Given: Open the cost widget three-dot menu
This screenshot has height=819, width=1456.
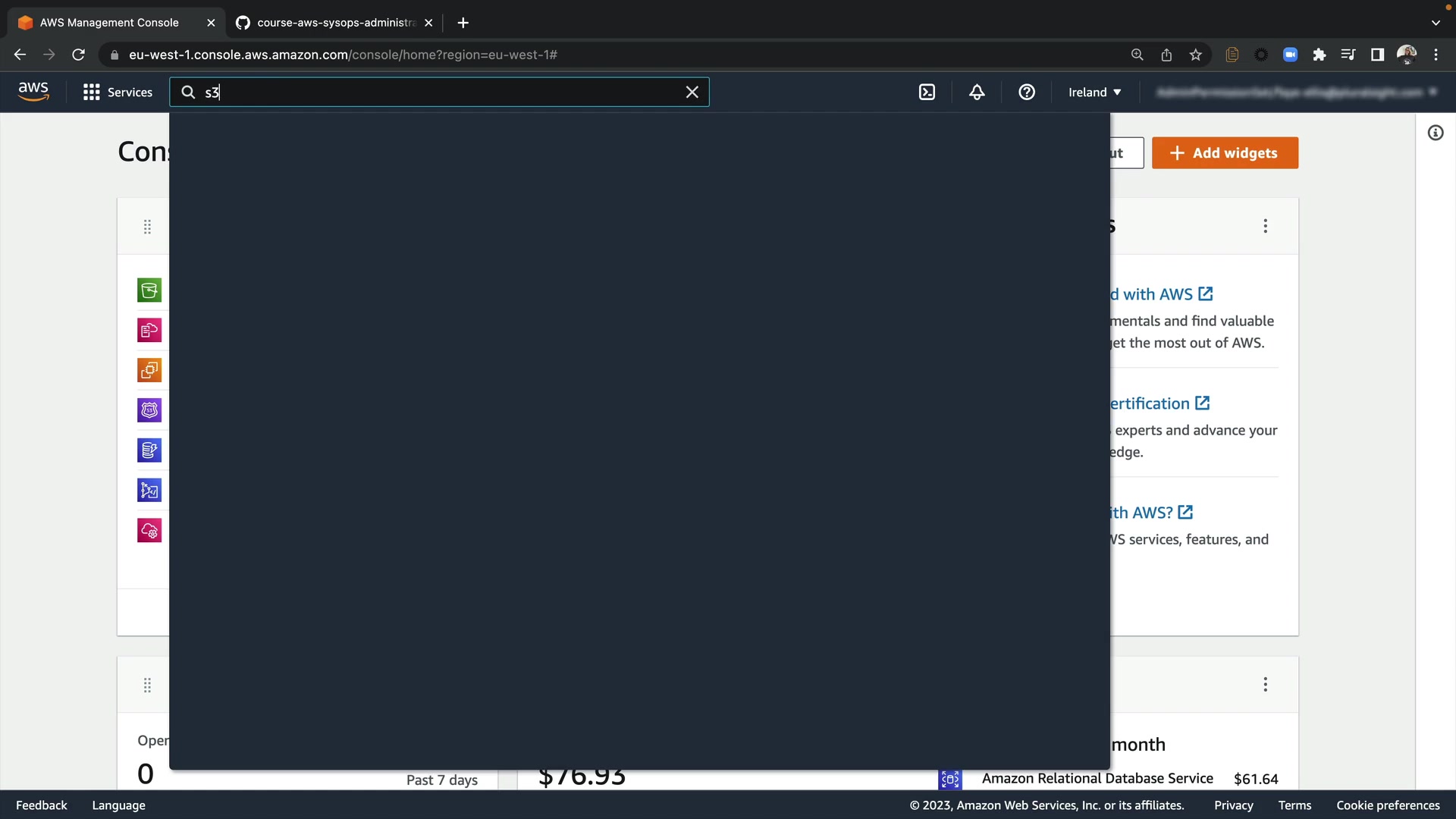Looking at the screenshot, I should [1265, 685].
